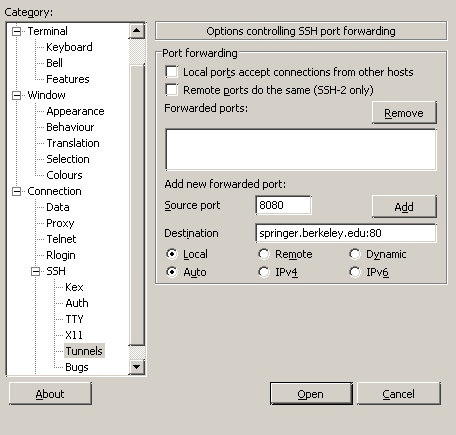The height and width of the screenshot is (435, 456).
Task: Choose the IPv4 radio option
Action: coord(264,272)
